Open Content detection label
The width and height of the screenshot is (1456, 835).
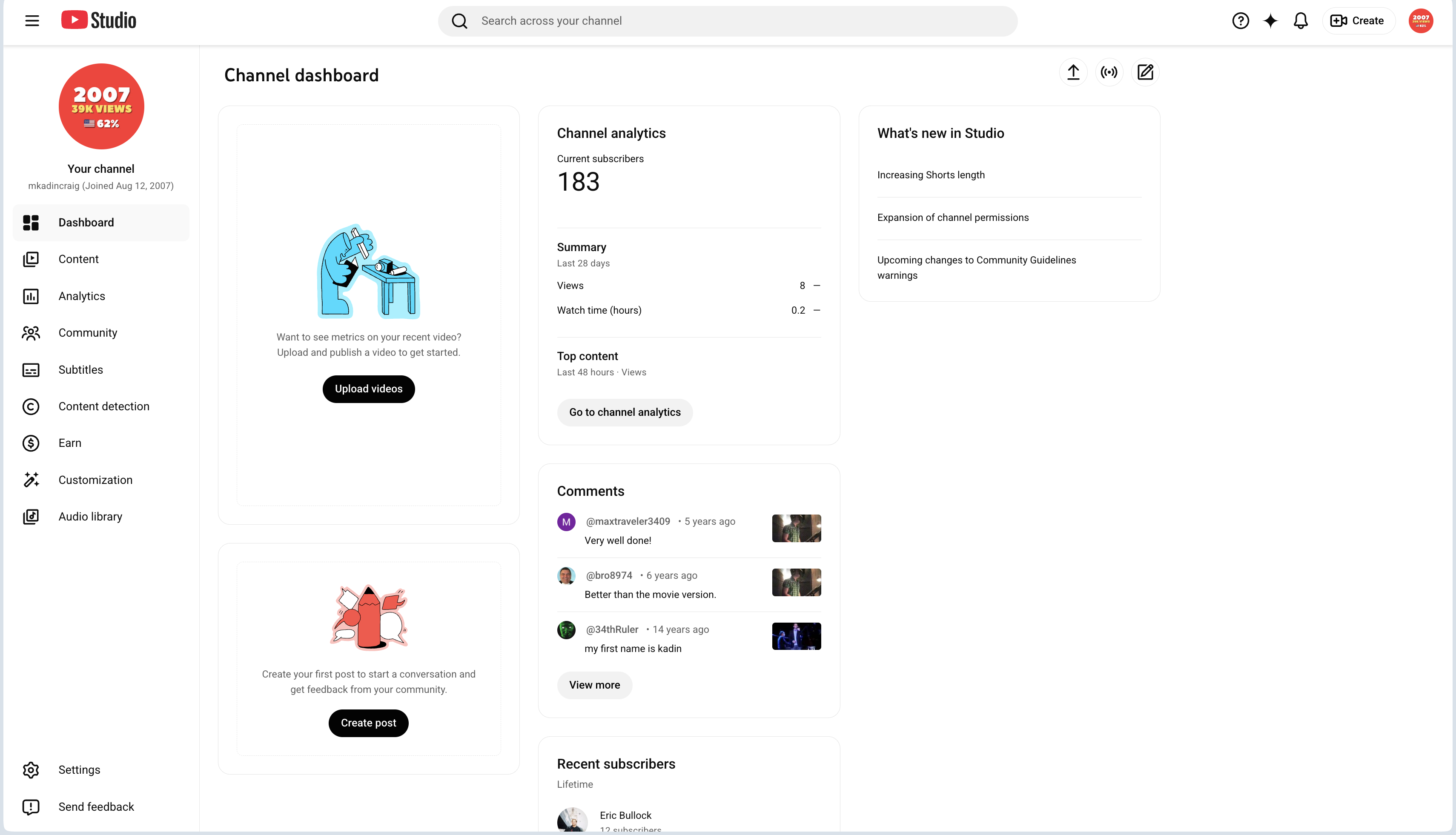coord(104,406)
